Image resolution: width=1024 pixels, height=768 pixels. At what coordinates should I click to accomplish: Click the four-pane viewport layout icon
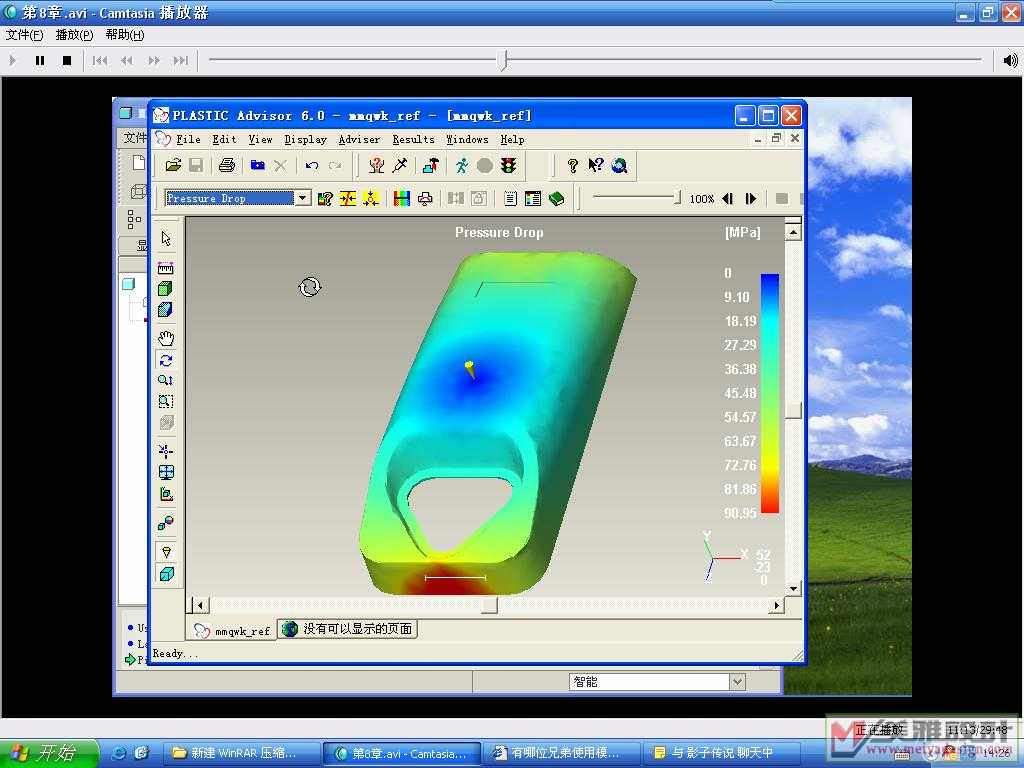coord(166,472)
